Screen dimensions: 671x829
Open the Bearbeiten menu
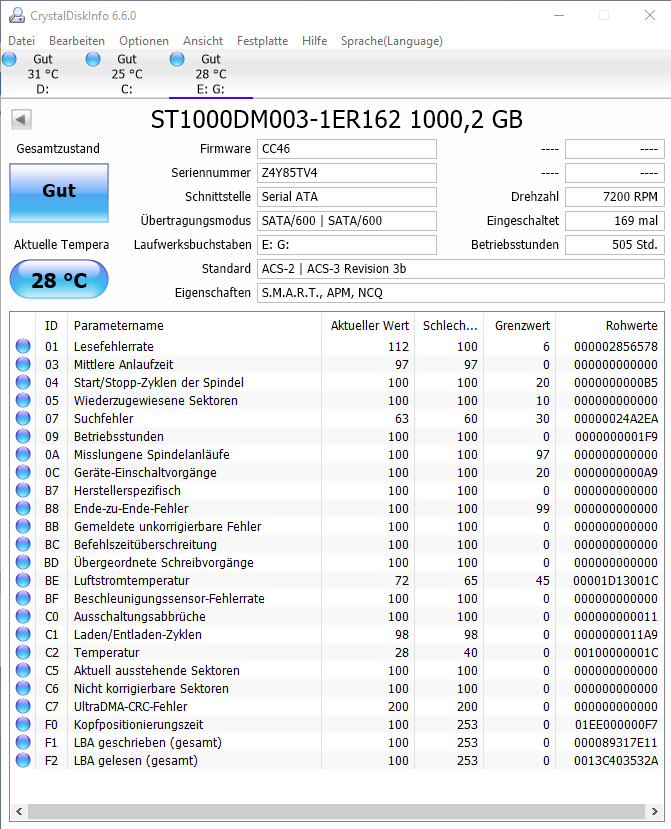tap(77, 41)
